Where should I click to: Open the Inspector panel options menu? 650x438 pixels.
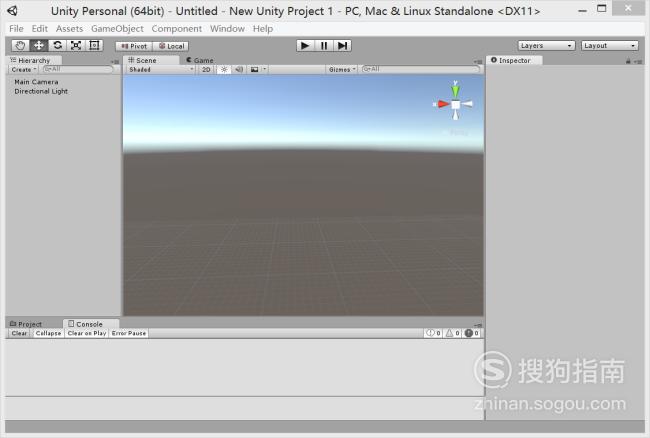[x=638, y=62]
